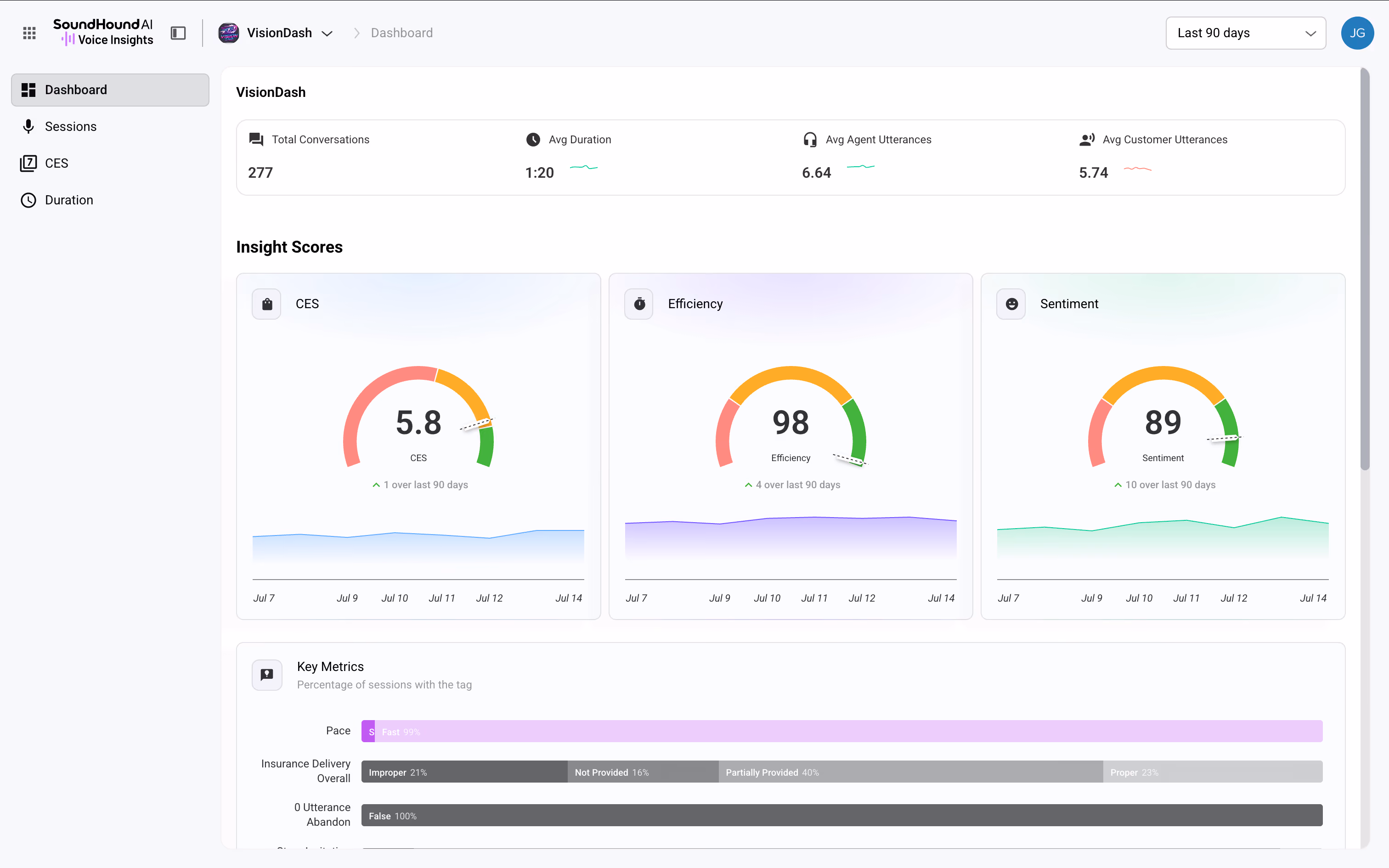Click the Improper 21% bar segment
The height and width of the screenshot is (868, 1389).
464,772
